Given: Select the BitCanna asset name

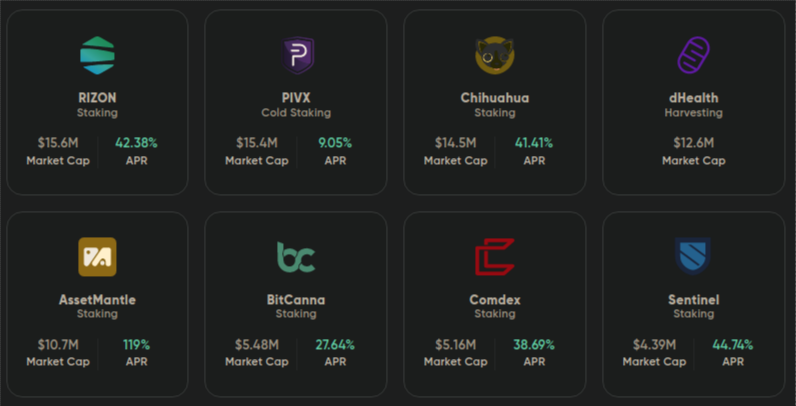Looking at the screenshot, I should coord(296,300).
